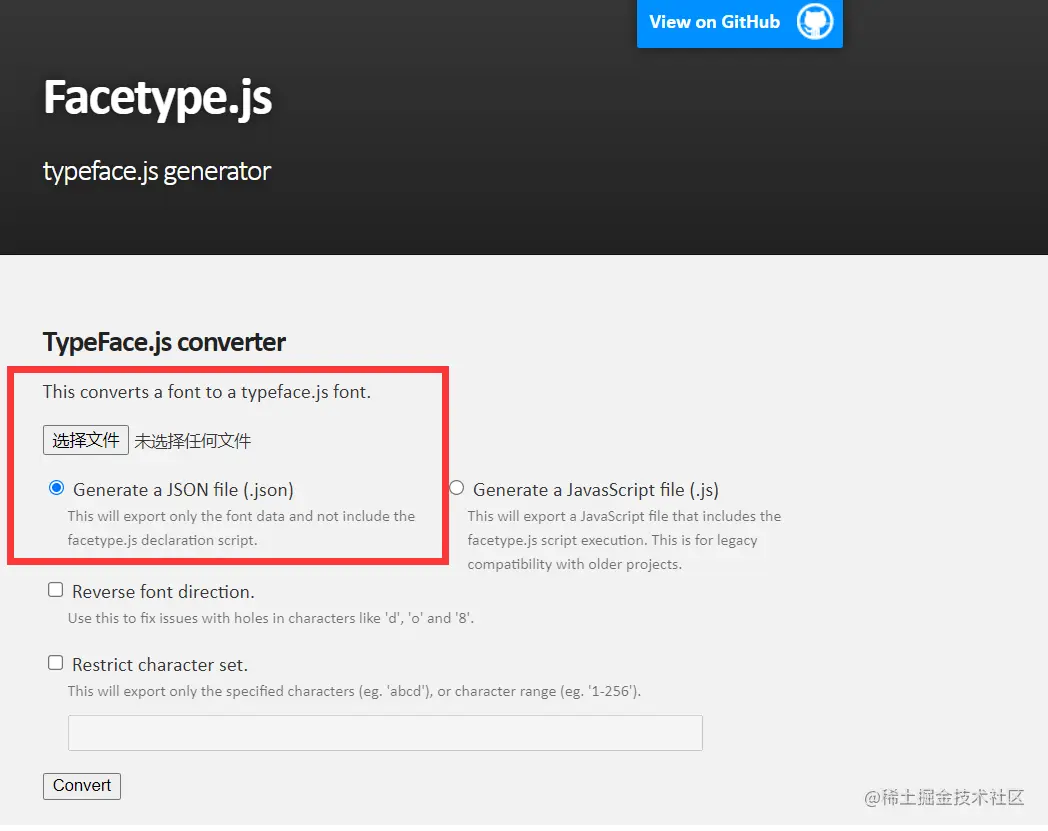
Task: Click the "Reverse font direction." label text
Action: click(163, 592)
